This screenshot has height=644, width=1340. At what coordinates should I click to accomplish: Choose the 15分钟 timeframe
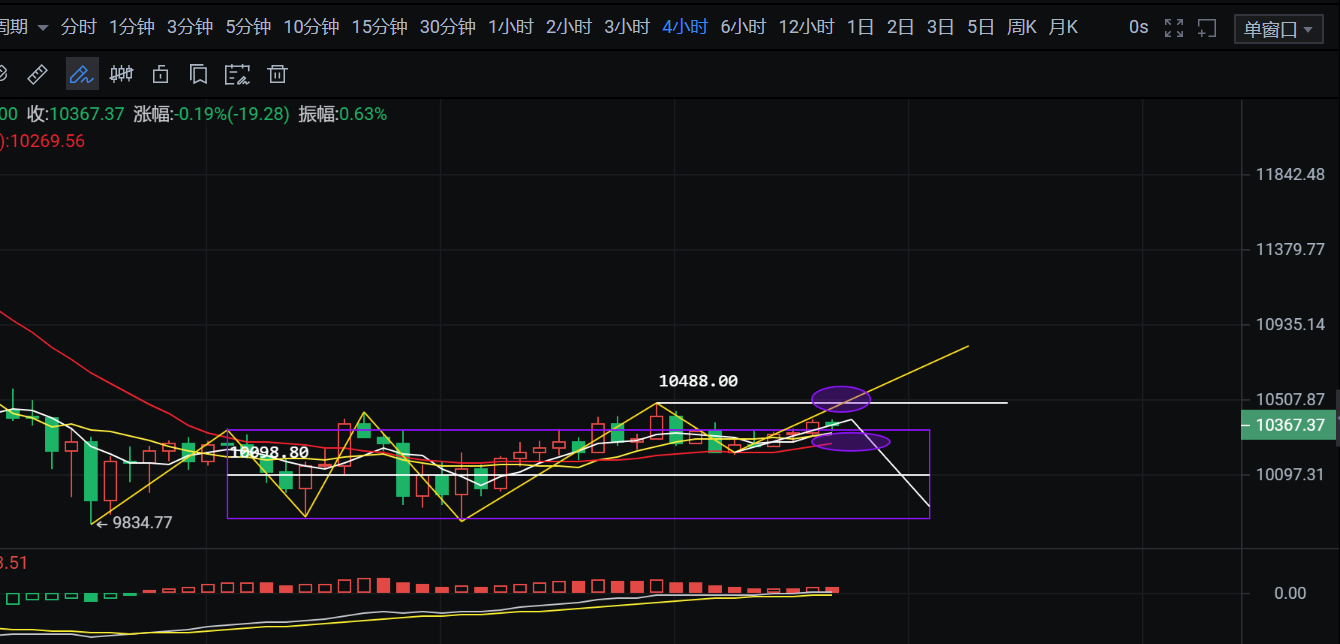point(379,27)
